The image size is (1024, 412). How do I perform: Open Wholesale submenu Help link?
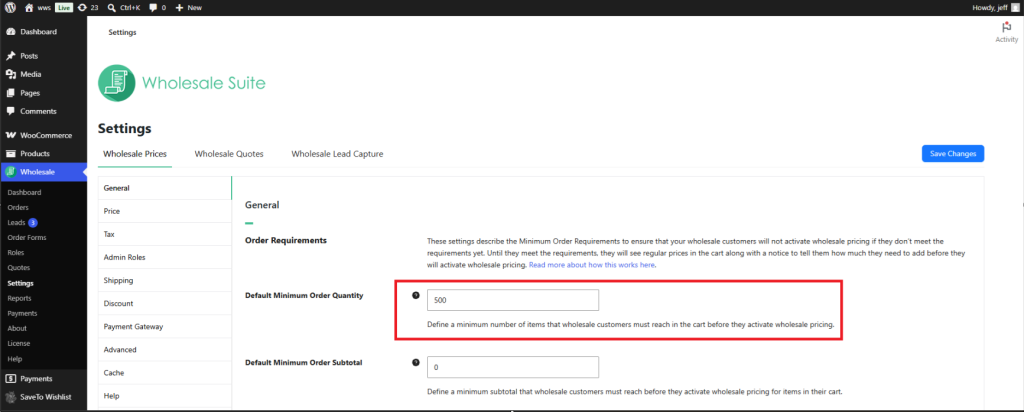coord(14,359)
